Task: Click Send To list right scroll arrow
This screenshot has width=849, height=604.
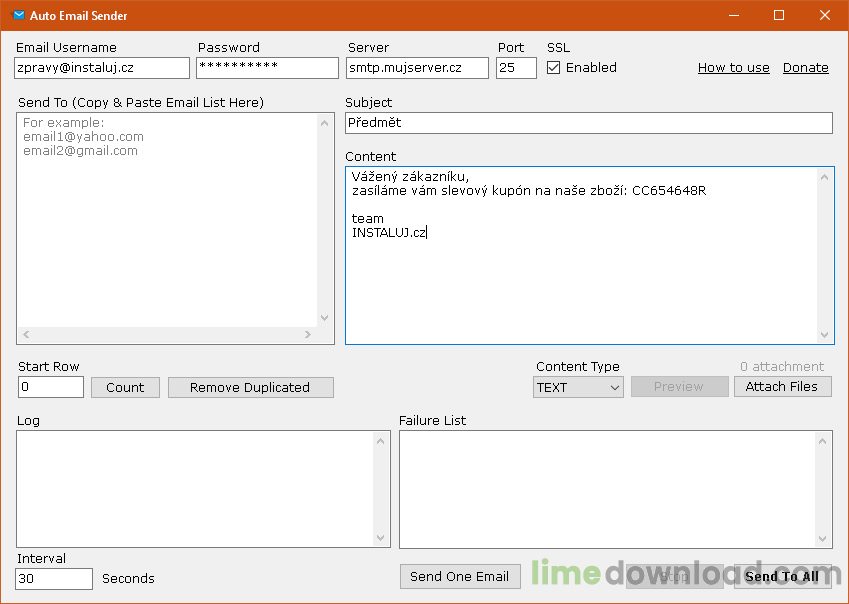Action: pyautogui.click(x=308, y=334)
